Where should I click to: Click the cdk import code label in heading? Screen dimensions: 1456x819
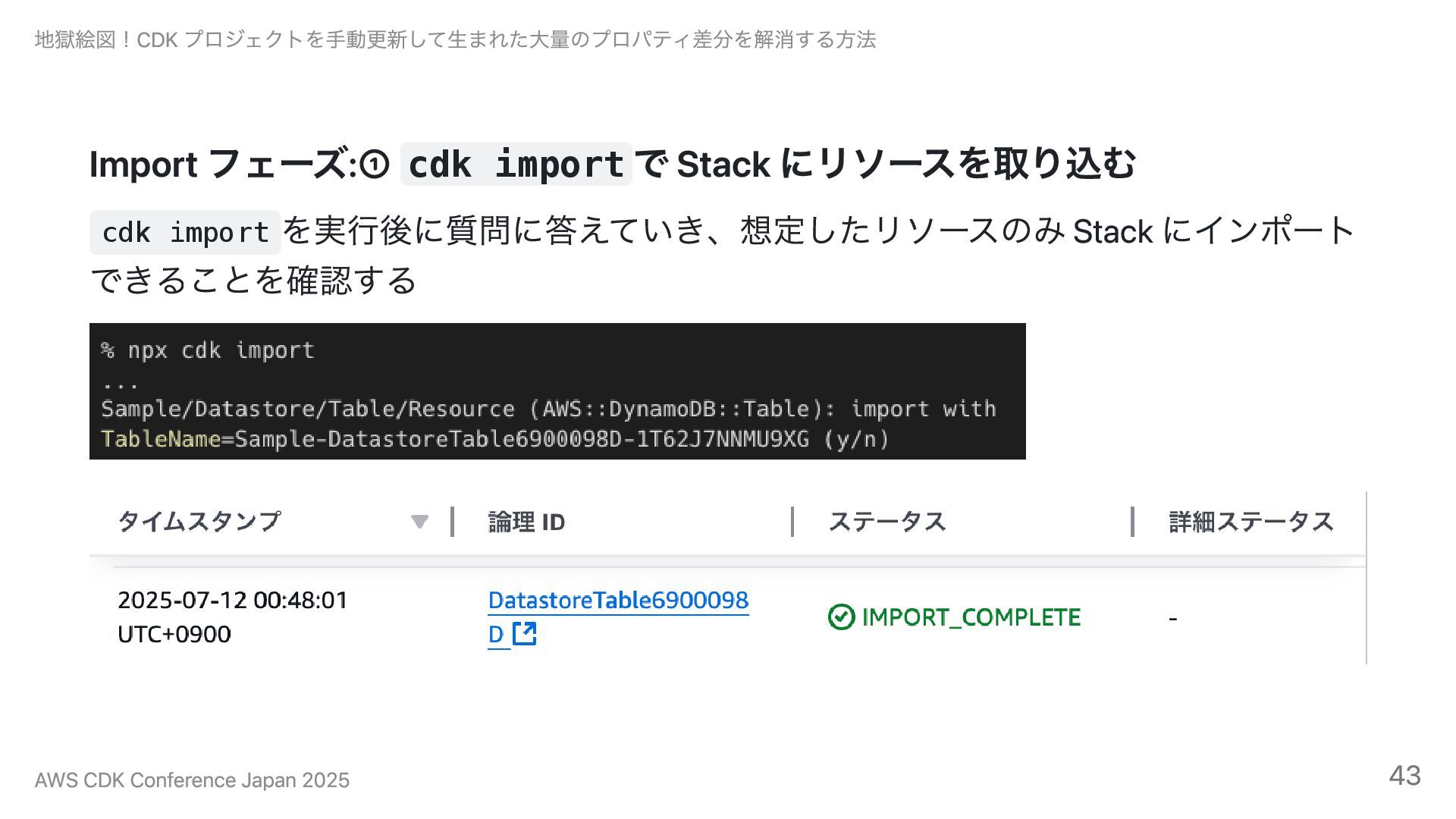(x=516, y=164)
